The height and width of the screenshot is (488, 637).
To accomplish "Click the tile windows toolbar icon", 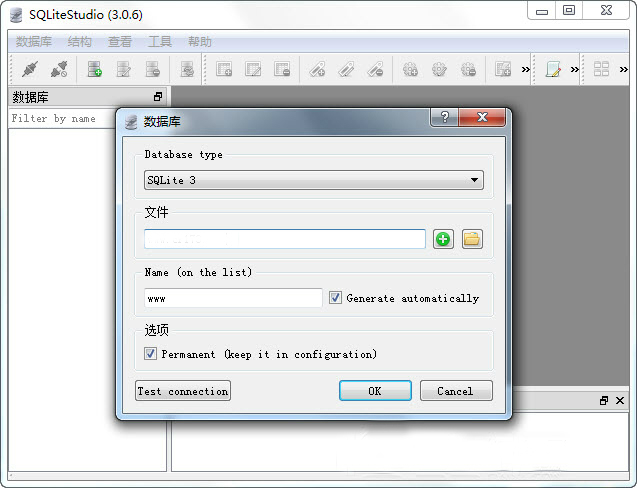I will (x=601, y=69).
